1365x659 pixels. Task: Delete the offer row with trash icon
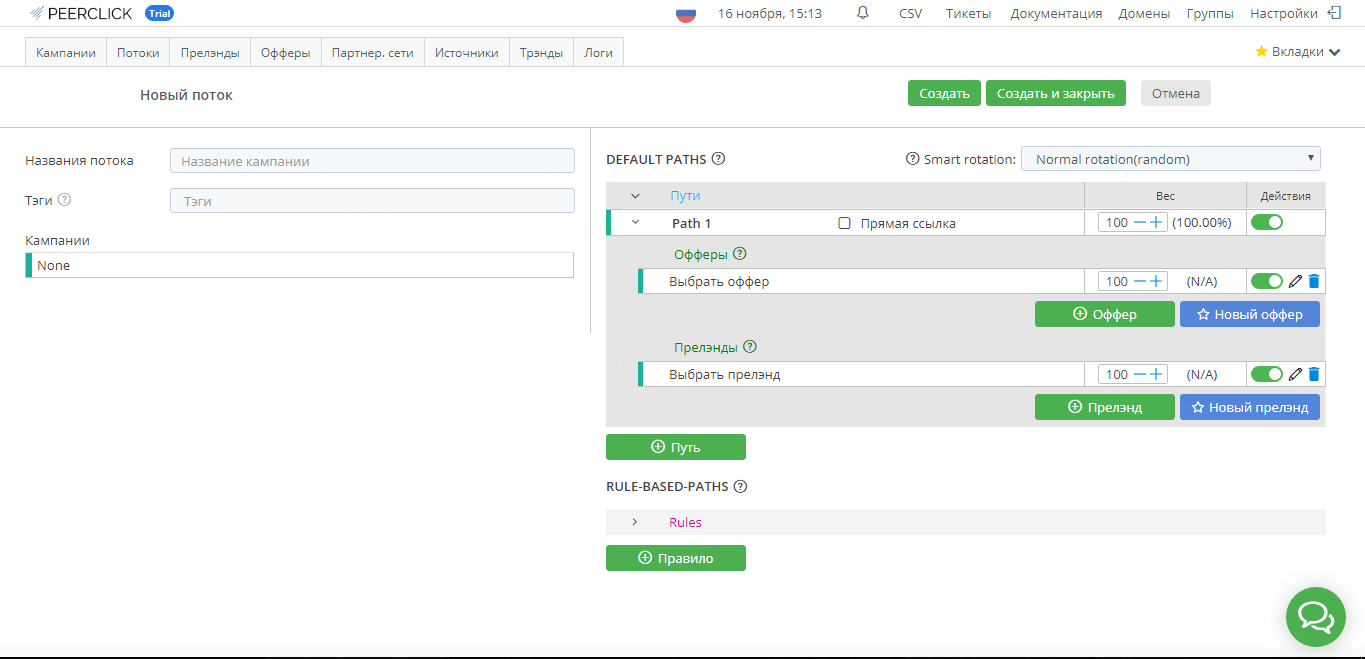1314,282
